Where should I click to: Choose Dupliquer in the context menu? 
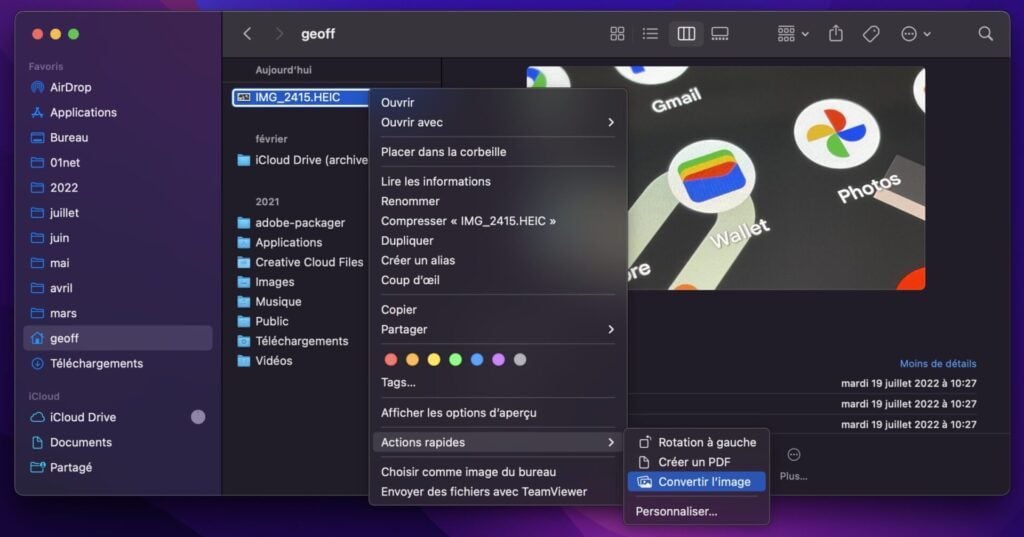(498, 240)
